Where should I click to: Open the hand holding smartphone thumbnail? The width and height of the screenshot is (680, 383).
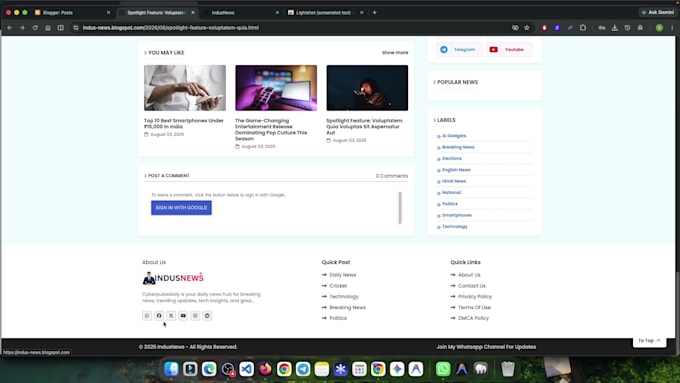(x=185, y=88)
